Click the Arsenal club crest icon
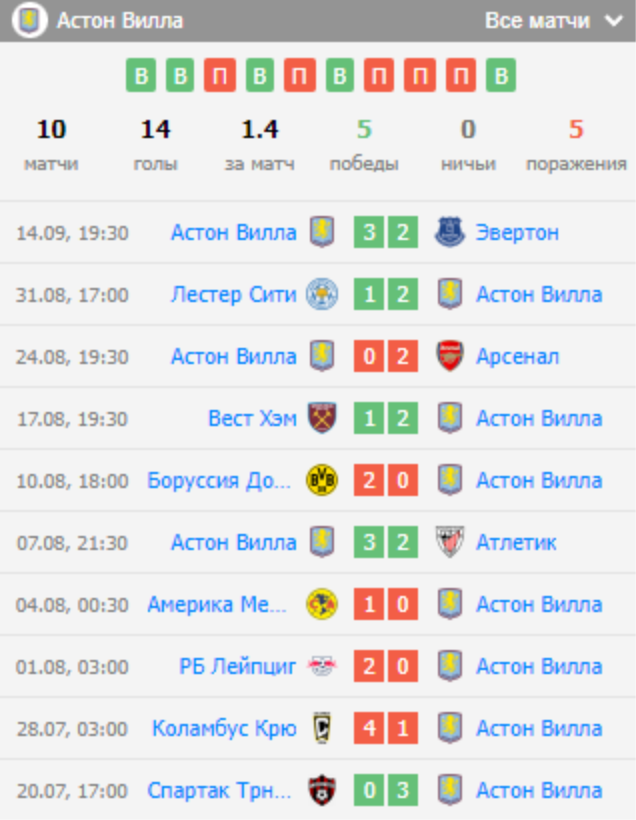Screen dimensions: 636x820 (450, 357)
